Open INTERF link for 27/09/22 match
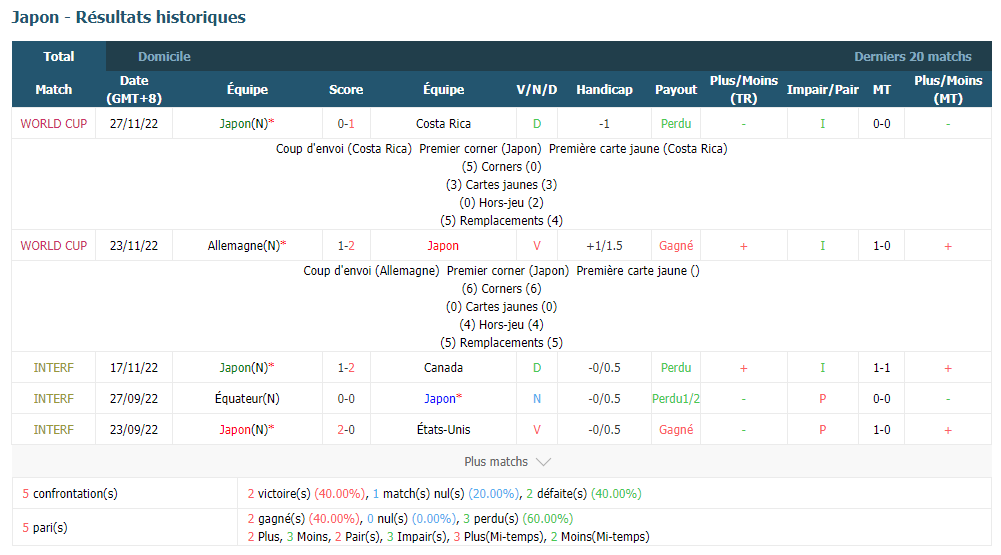The image size is (1001, 555). point(54,399)
